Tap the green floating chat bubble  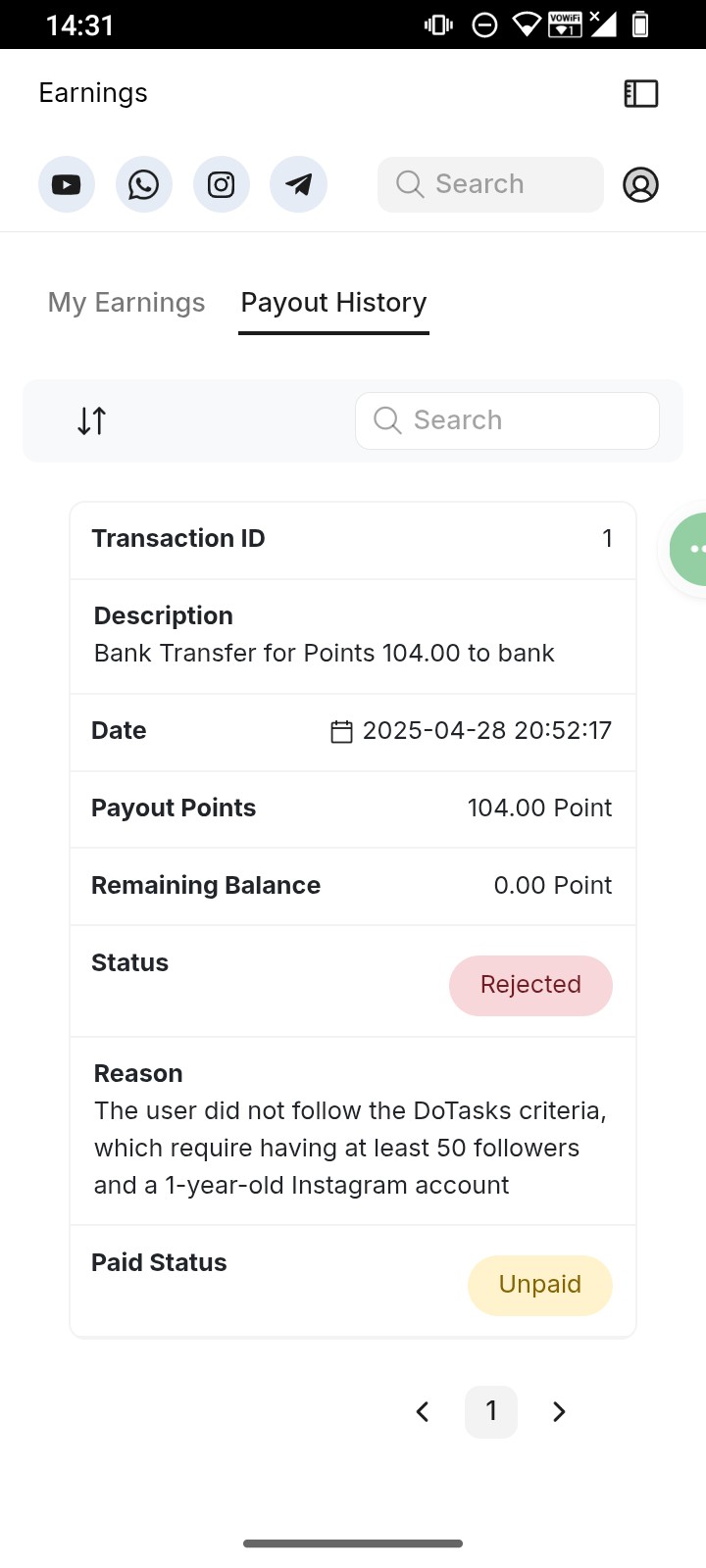coord(691,549)
